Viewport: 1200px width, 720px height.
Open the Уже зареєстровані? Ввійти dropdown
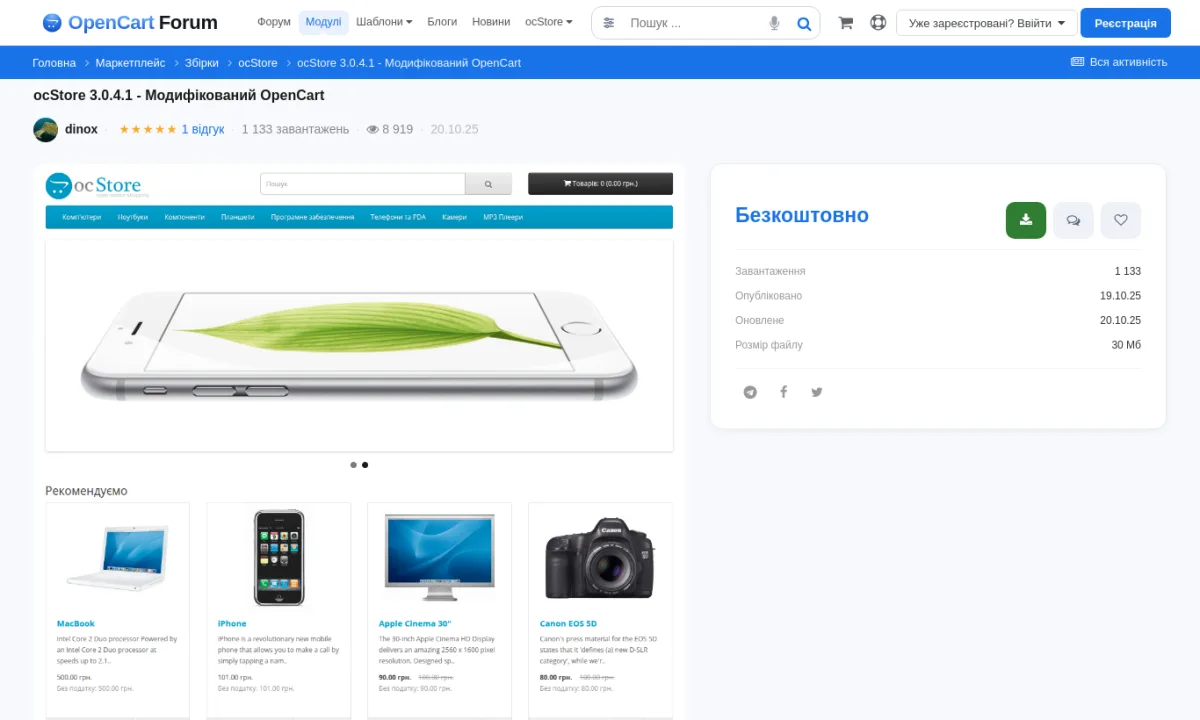click(x=987, y=23)
